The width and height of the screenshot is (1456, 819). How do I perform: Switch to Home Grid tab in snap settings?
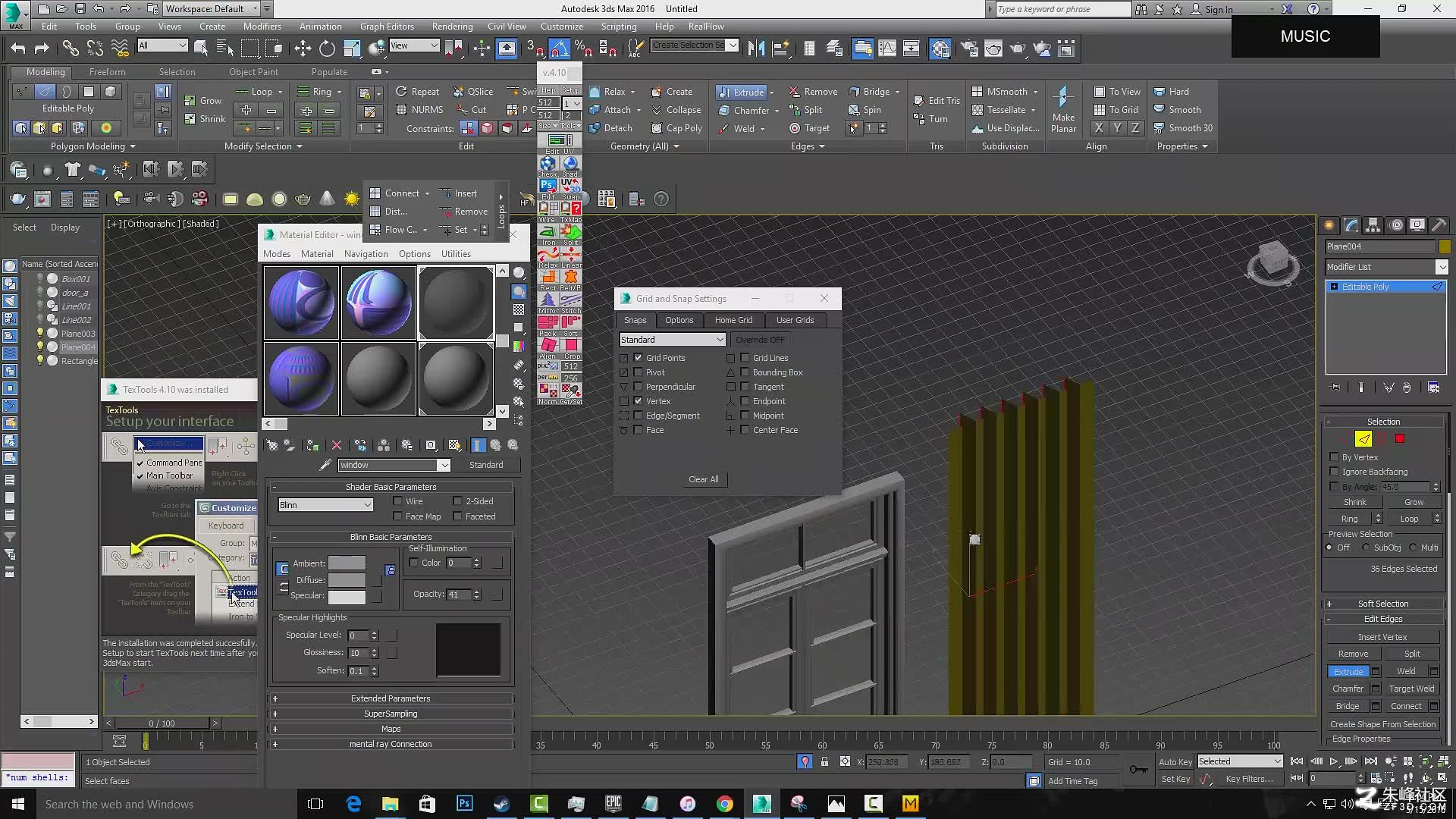click(733, 320)
